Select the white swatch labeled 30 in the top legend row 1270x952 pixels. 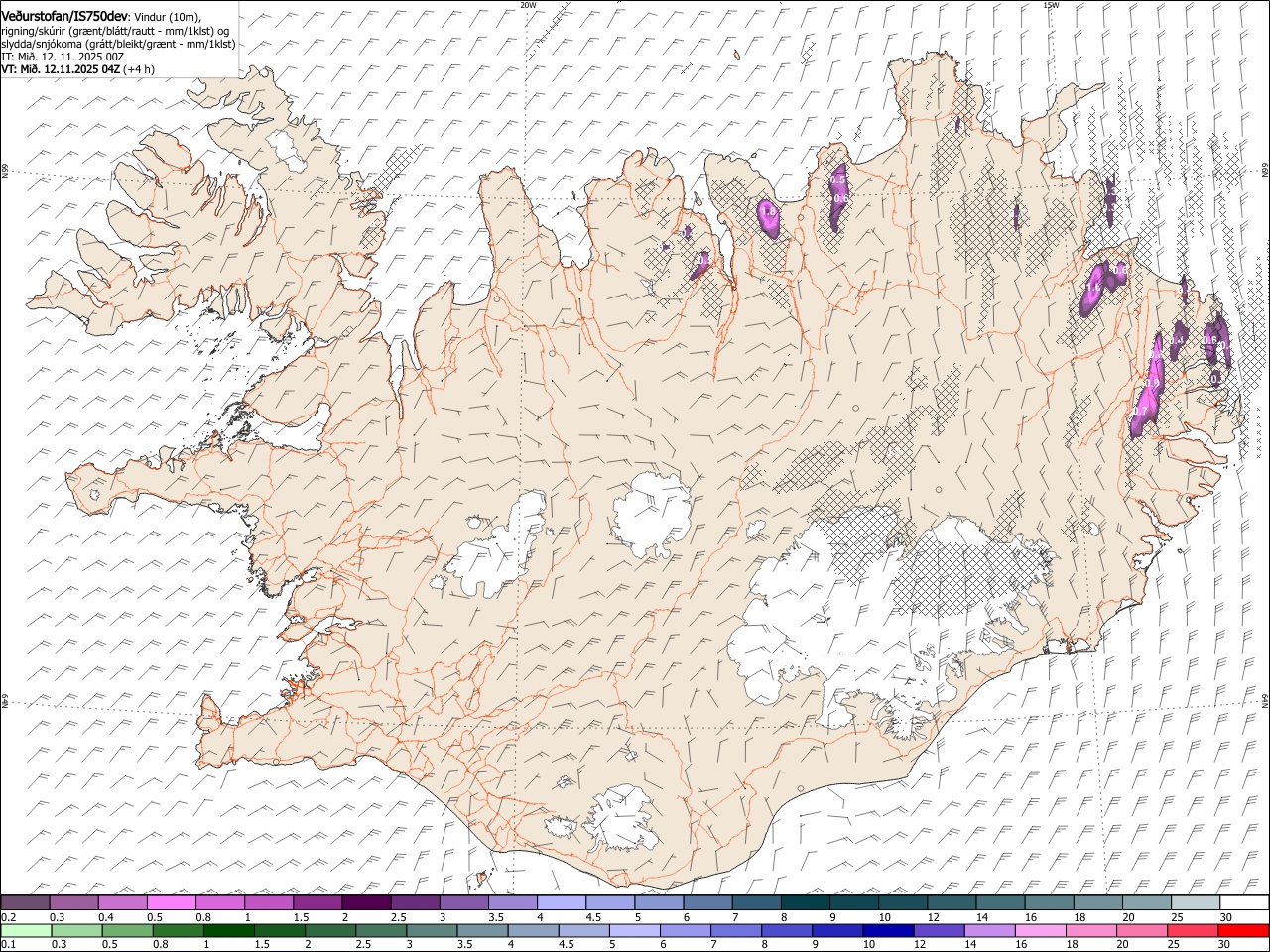(1244, 903)
